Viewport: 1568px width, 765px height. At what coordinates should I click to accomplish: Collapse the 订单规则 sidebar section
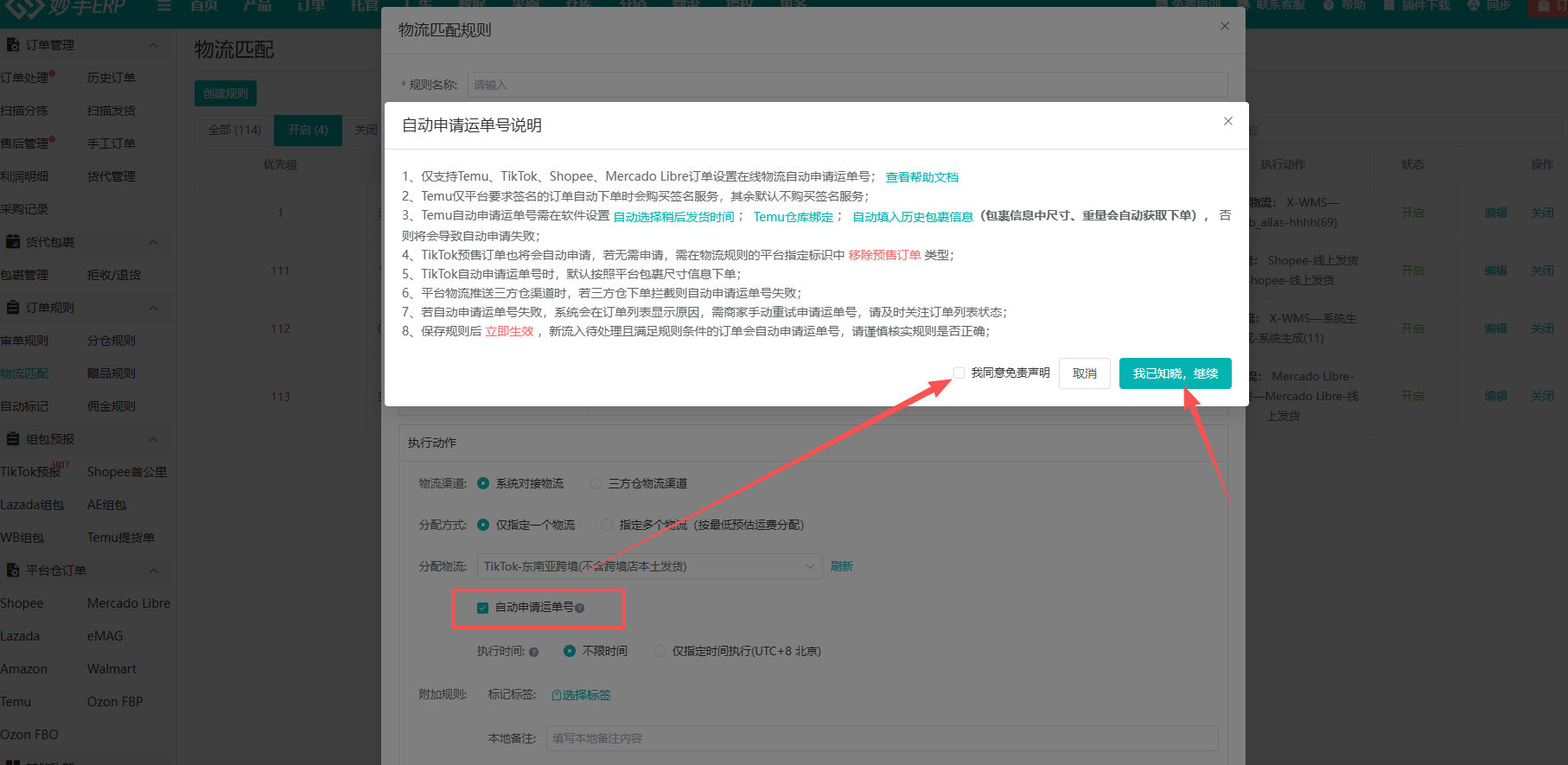pos(154,308)
